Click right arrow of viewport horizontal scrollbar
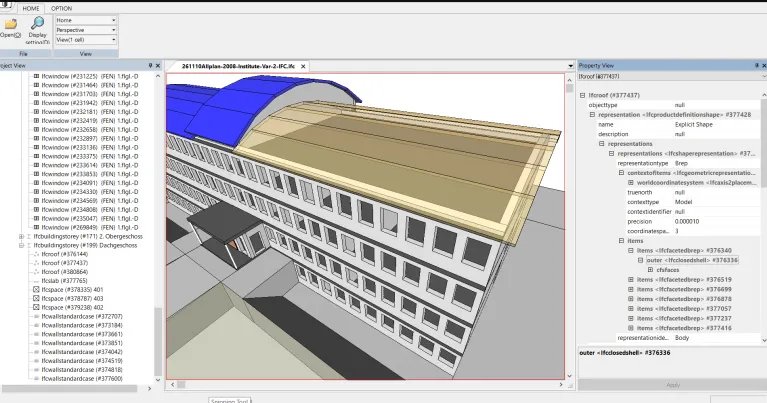Screen dimensions: 767x403 561,385
